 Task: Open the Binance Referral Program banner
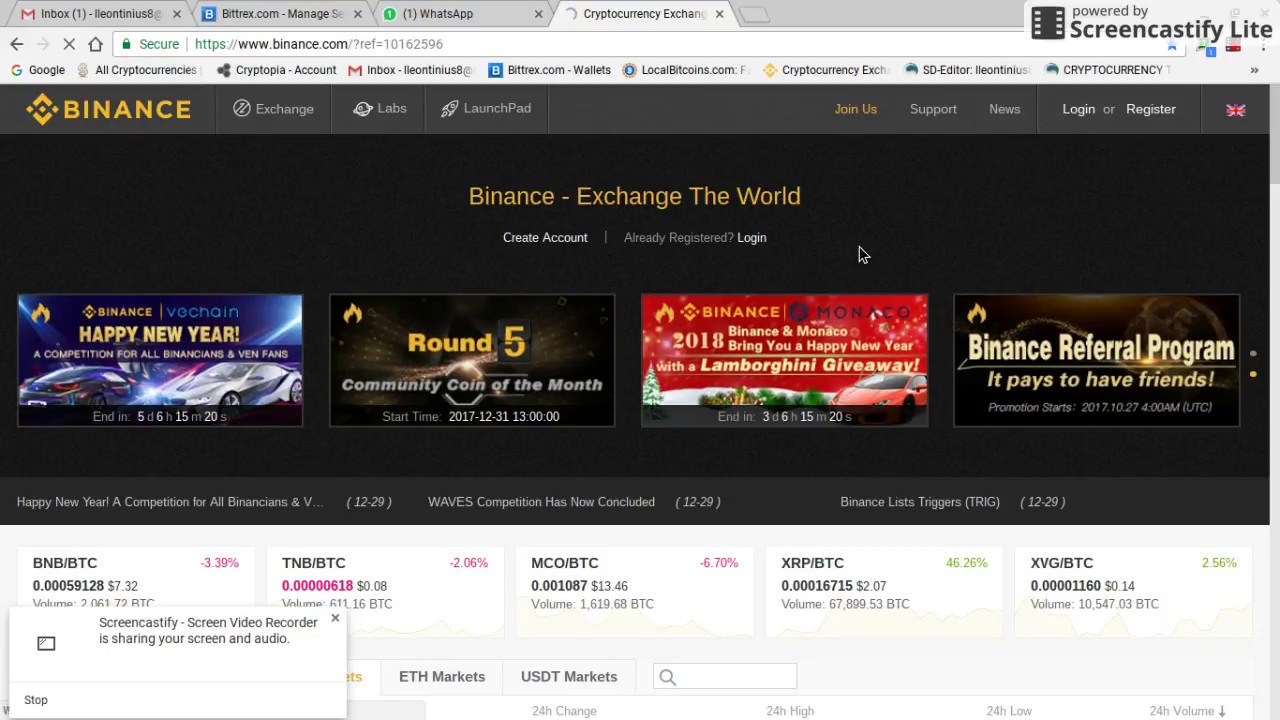click(1096, 360)
